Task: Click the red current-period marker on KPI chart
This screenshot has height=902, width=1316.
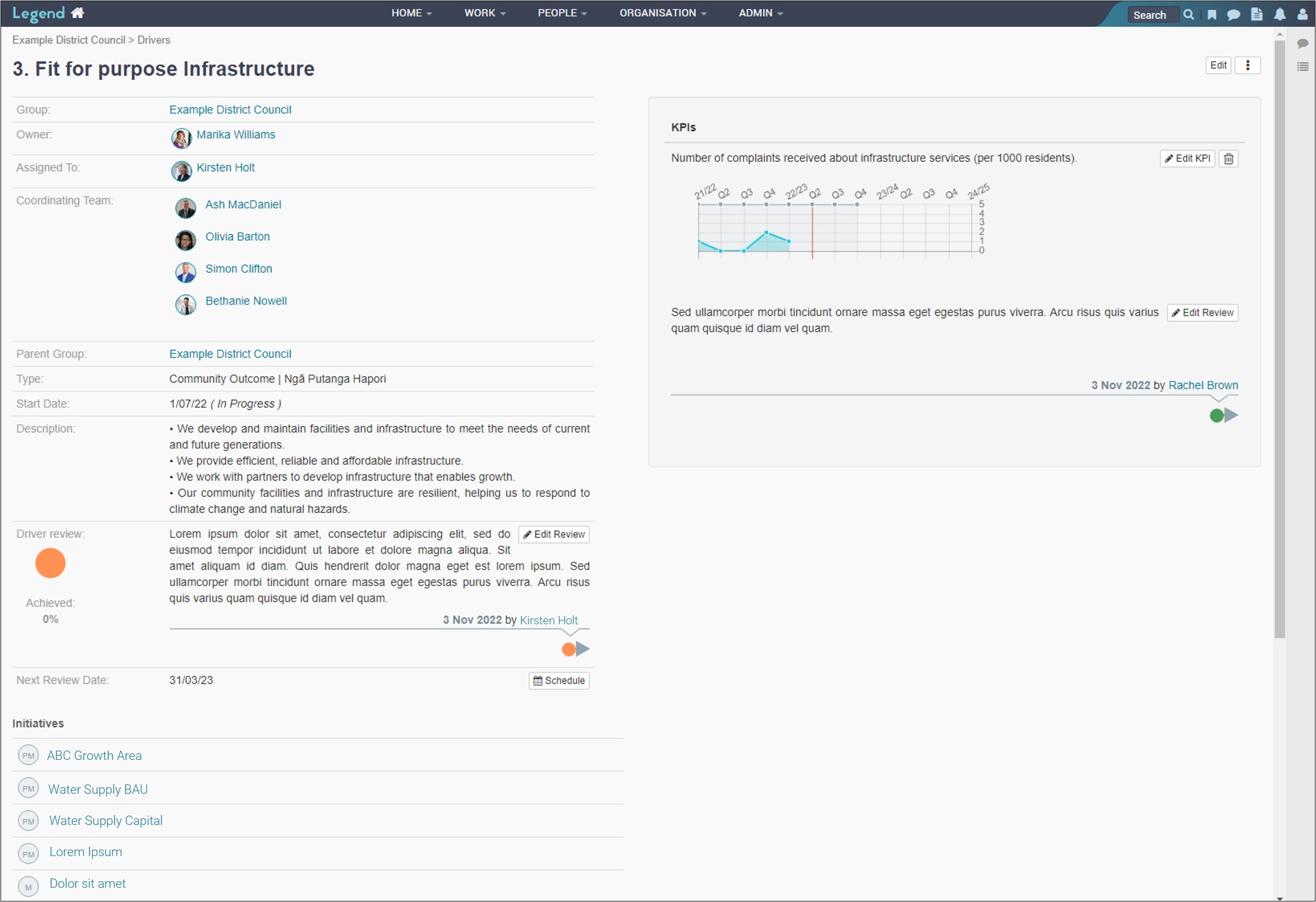Action: click(812, 232)
